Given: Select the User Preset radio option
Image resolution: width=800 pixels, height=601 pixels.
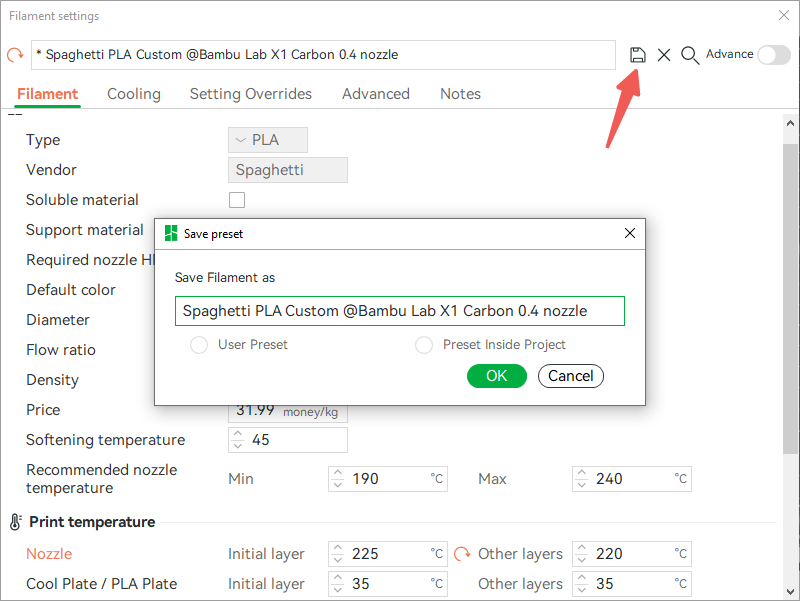Looking at the screenshot, I should pyautogui.click(x=198, y=345).
